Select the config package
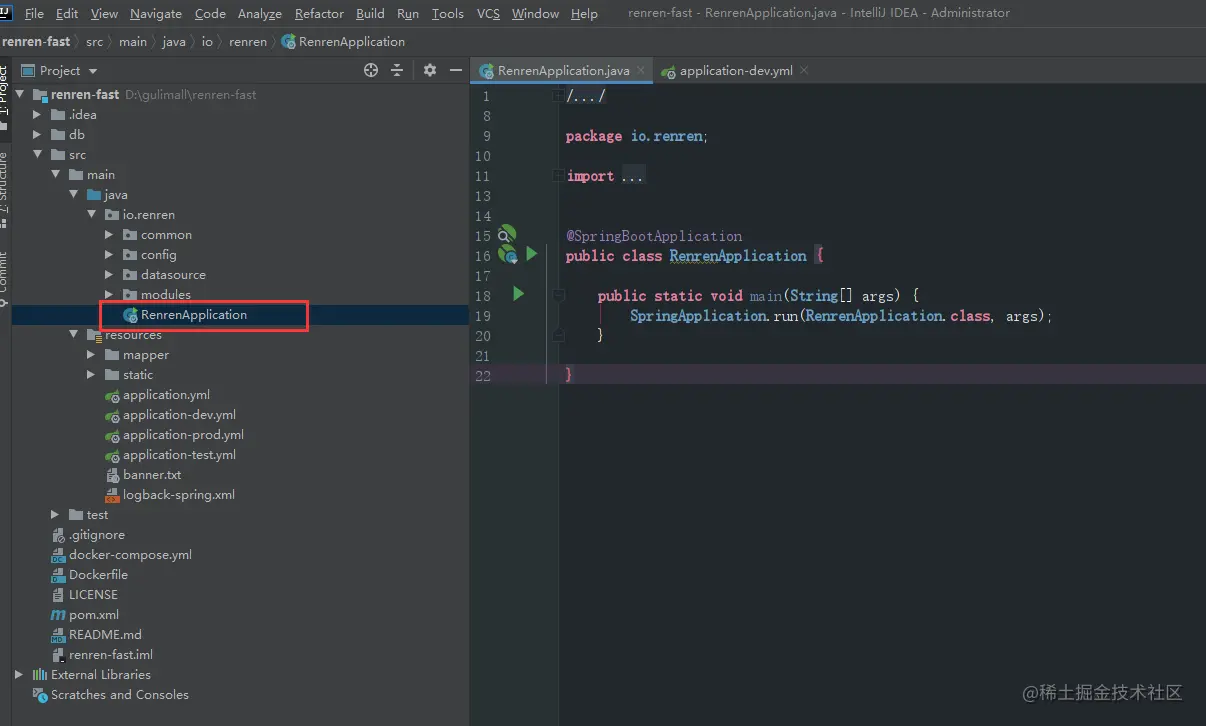The image size is (1206, 726). click(x=158, y=255)
